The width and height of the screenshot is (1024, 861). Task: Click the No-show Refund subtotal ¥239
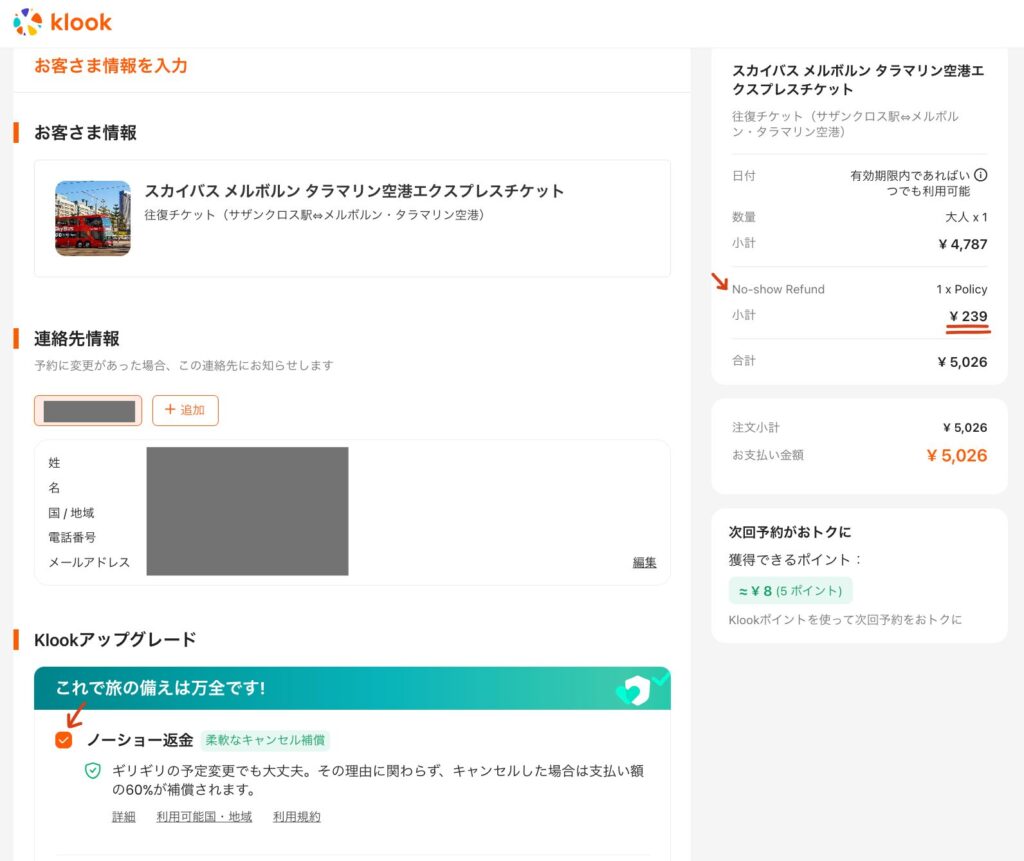tap(968, 316)
